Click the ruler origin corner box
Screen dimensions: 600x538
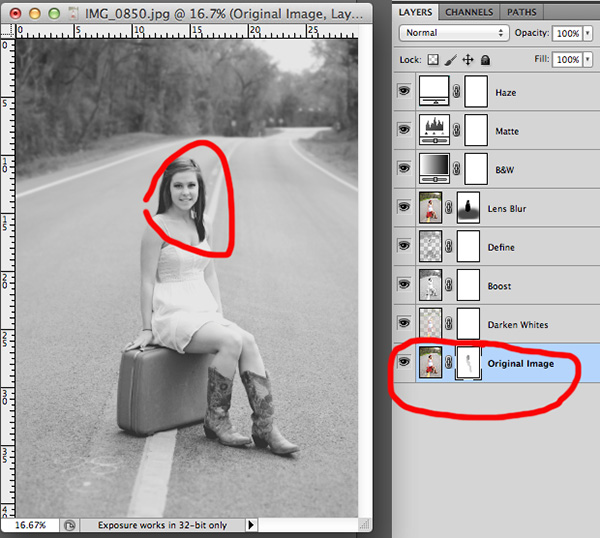coord(8,31)
